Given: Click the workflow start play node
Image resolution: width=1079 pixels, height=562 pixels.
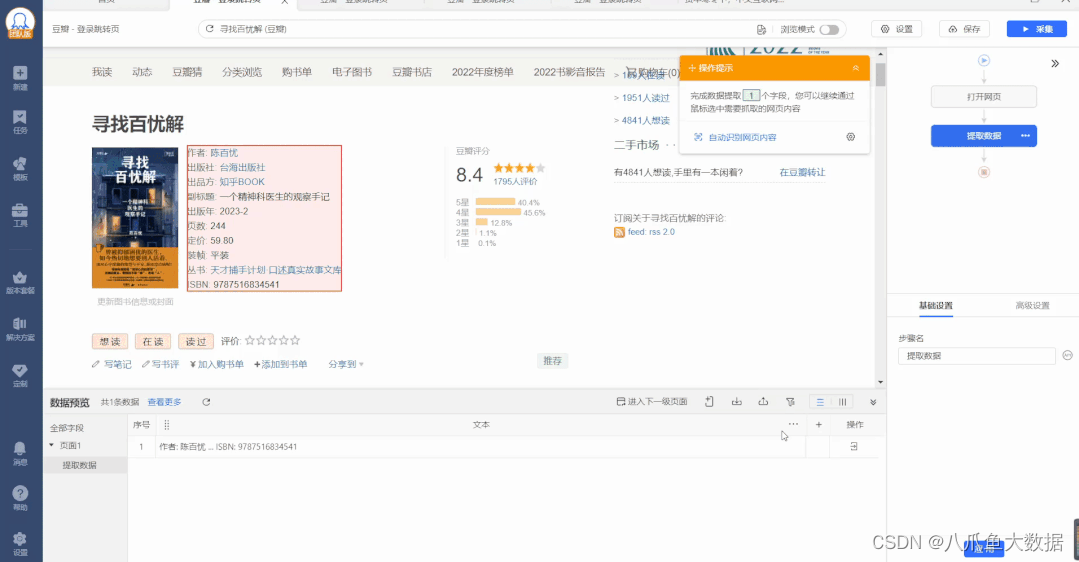Looking at the screenshot, I should point(984,61).
